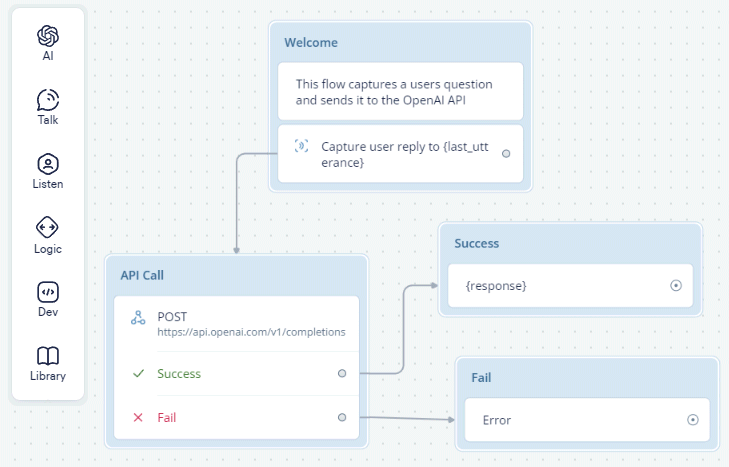
Task: Open the Dev steps icon
Action: click(48, 292)
